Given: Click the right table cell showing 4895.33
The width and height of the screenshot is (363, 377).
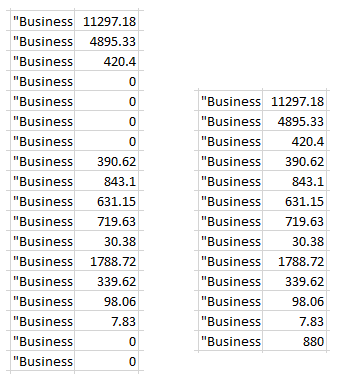Looking at the screenshot, I should click(x=294, y=121).
